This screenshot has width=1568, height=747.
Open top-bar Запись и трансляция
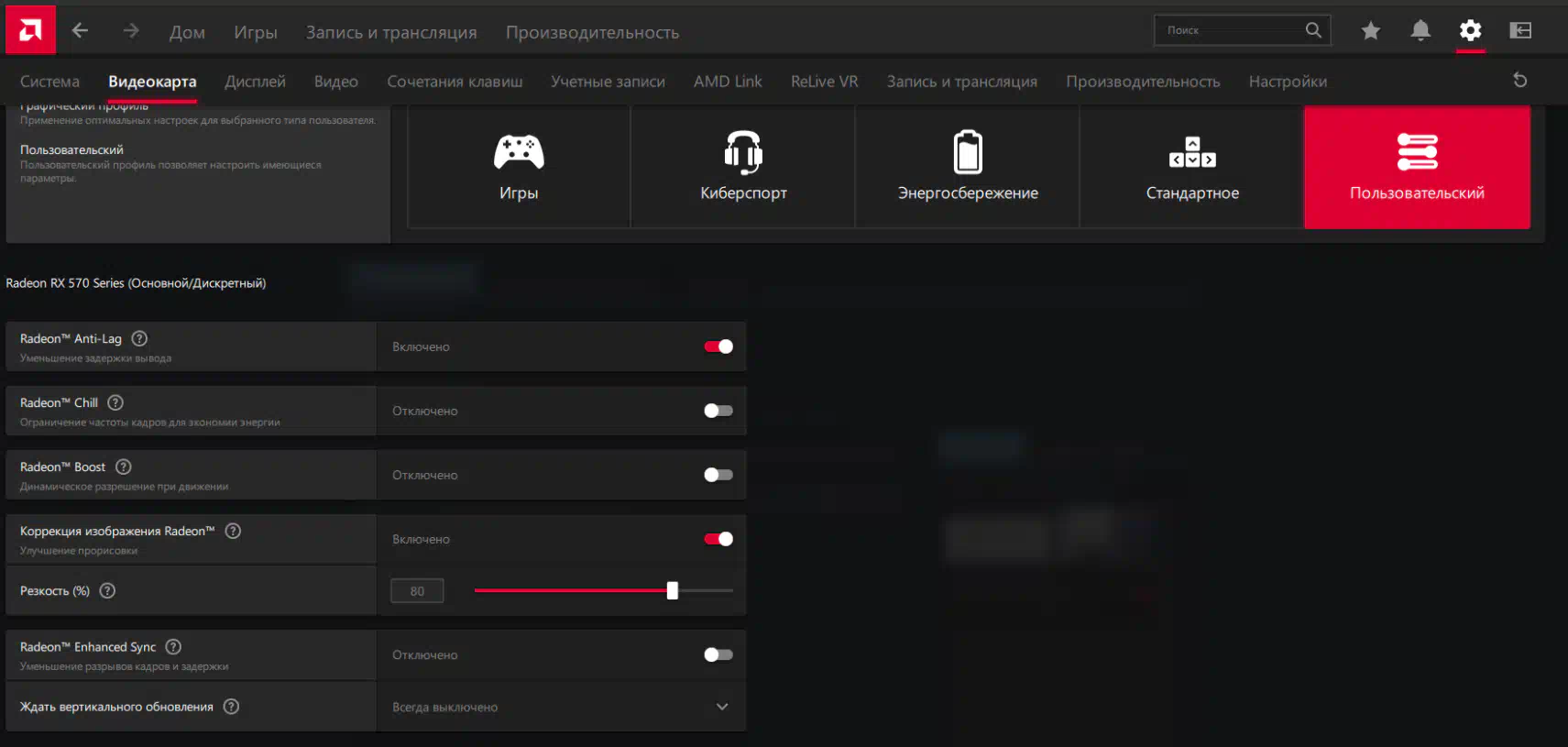pyautogui.click(x=391, y=32)
